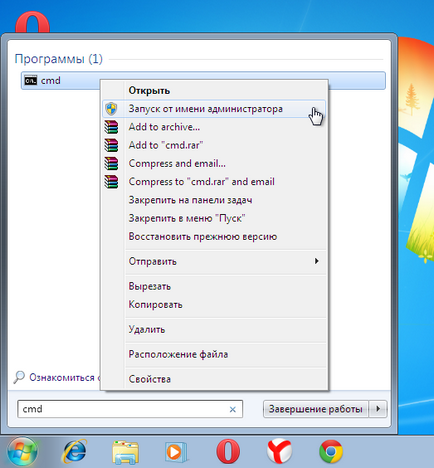Open Yandex browser taskbar icon
The width and height of the screenshot is (434, 468).
[279, 451]
